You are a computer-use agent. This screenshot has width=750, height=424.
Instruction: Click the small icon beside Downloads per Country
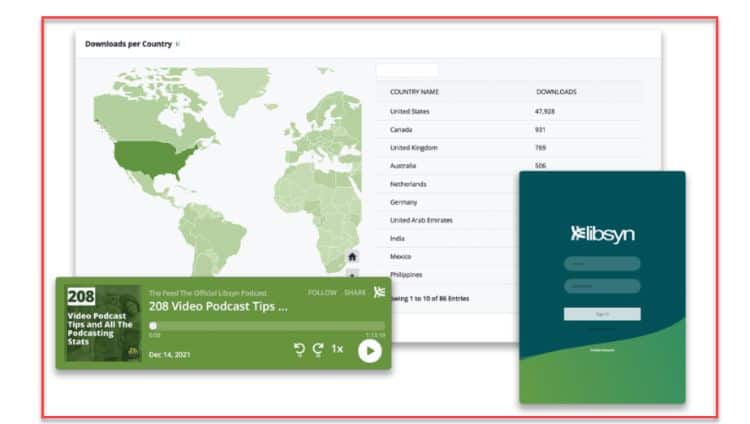(x=177, y=44)
